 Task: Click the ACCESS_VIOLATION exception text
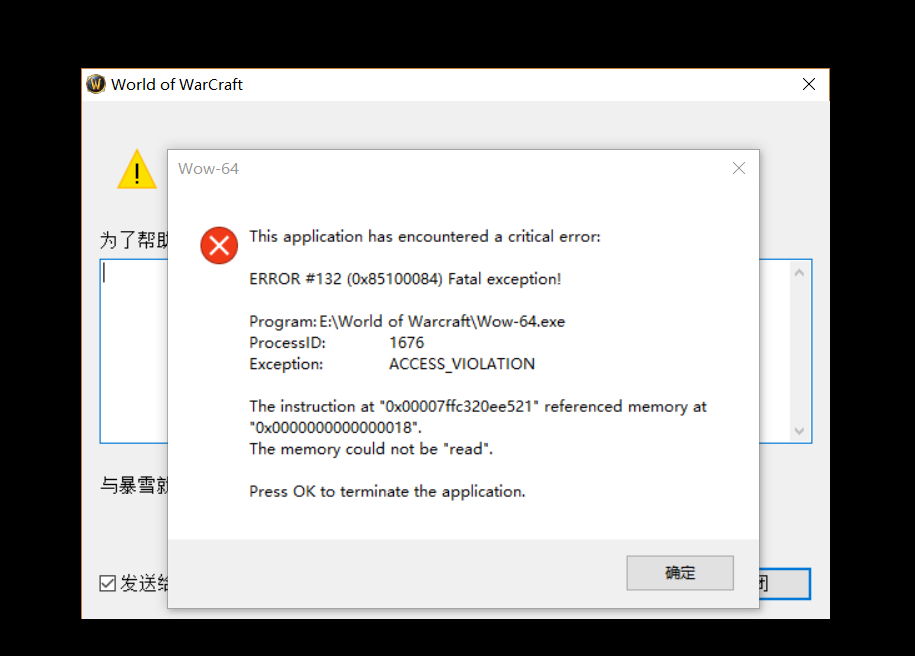[x=462, y=364]
